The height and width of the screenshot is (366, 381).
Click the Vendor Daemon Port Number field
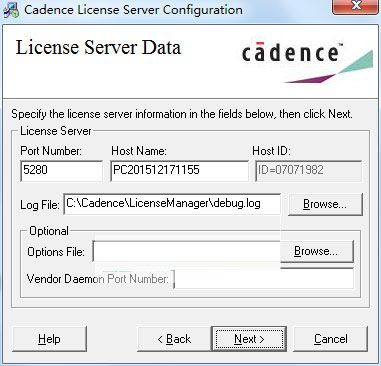pyautogui.click(x=264, y=279)
